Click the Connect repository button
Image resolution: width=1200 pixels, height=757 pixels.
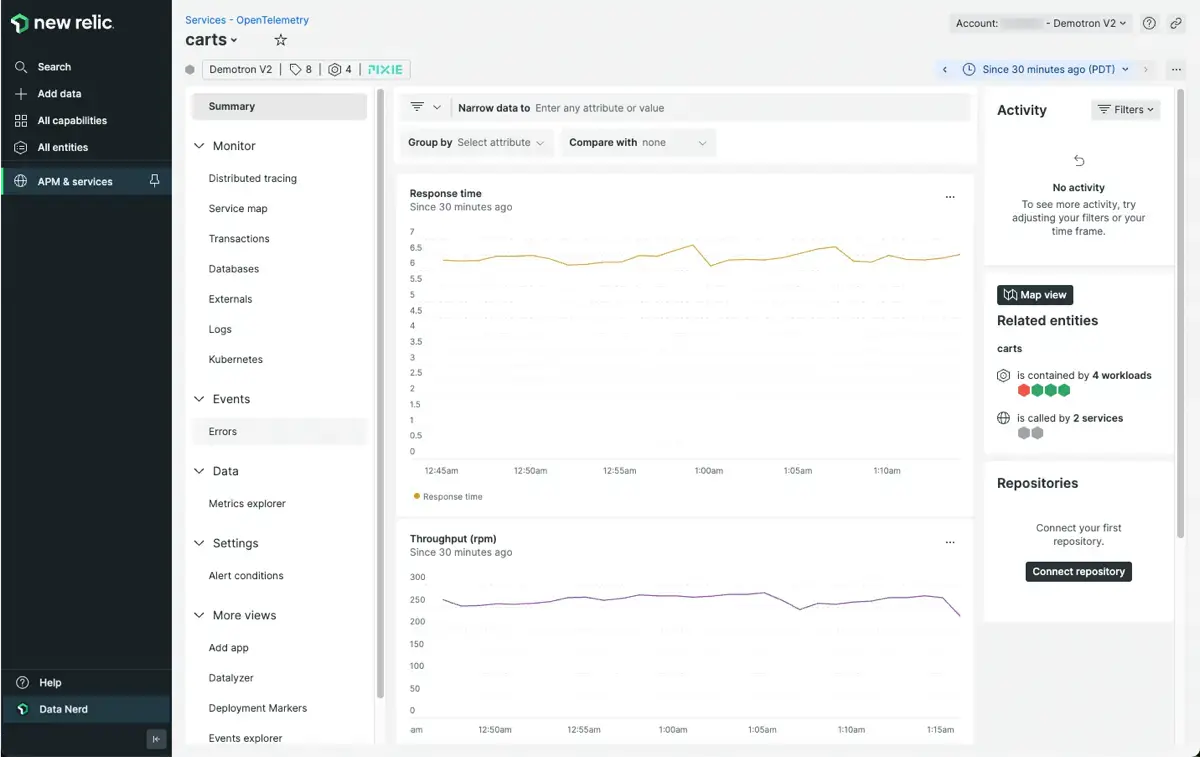[1078, 572]
